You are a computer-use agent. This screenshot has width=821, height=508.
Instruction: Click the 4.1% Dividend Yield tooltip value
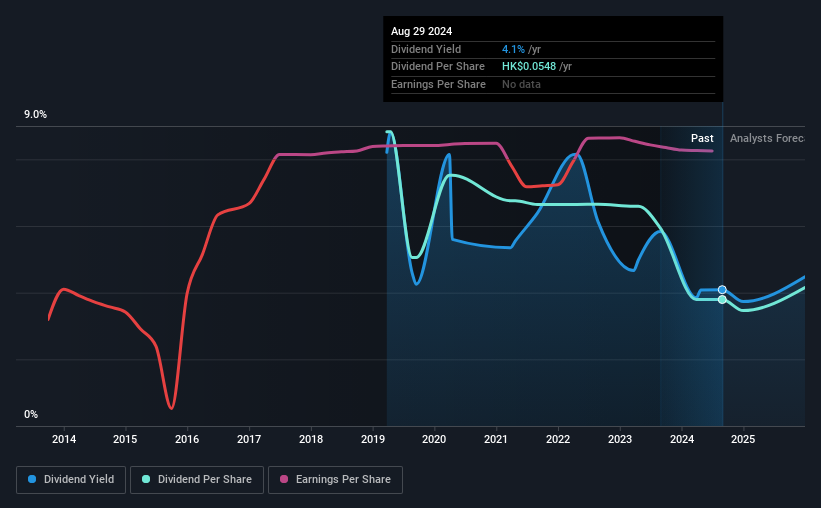[513, 49]
